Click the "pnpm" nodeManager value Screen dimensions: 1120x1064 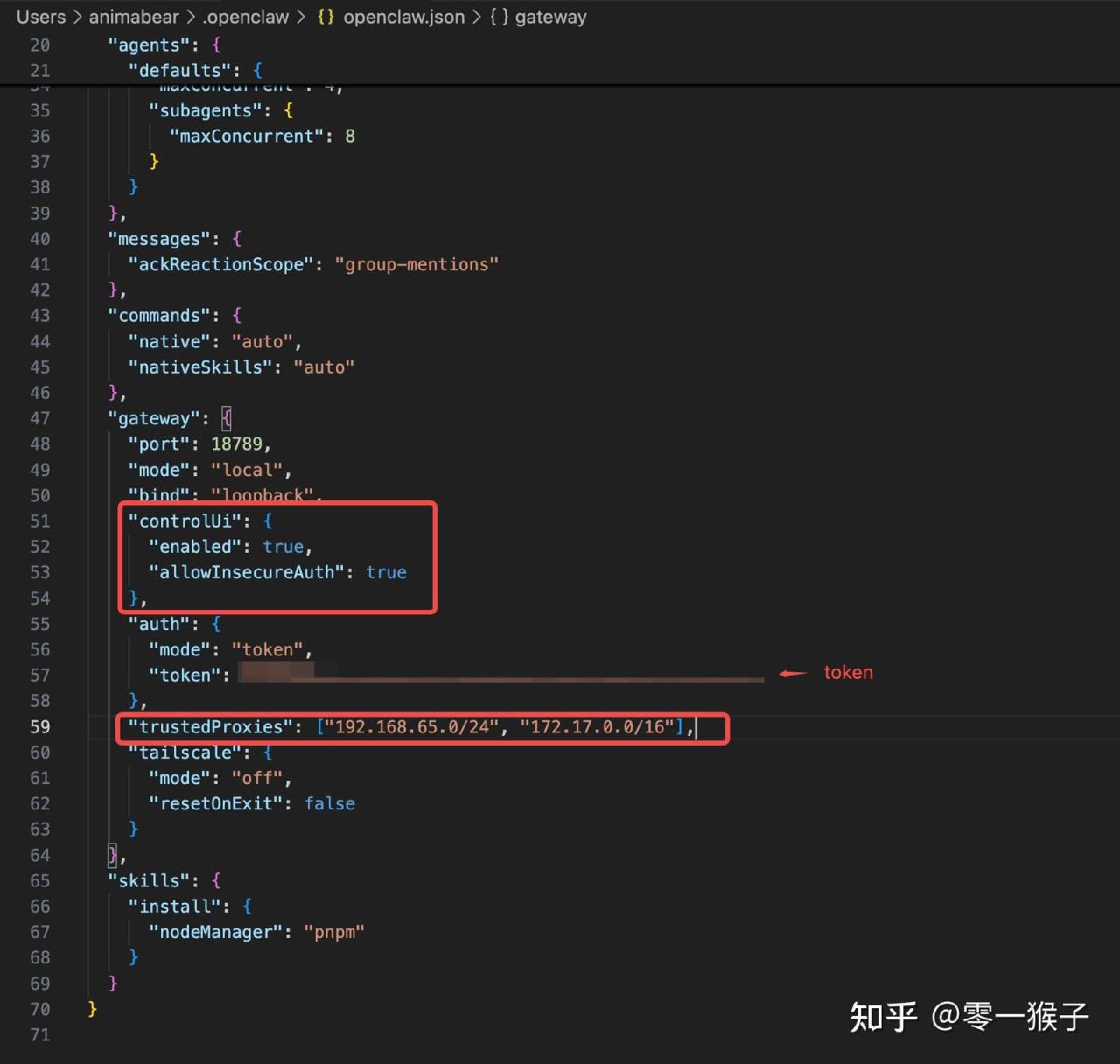[x=333, y=933]
